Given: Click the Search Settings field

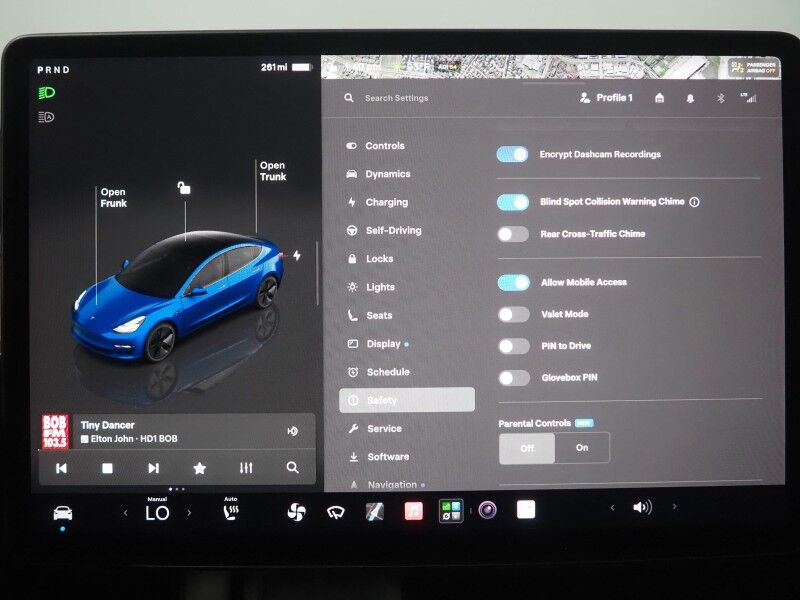Looking at the screenshot, I should pos(396,98).
